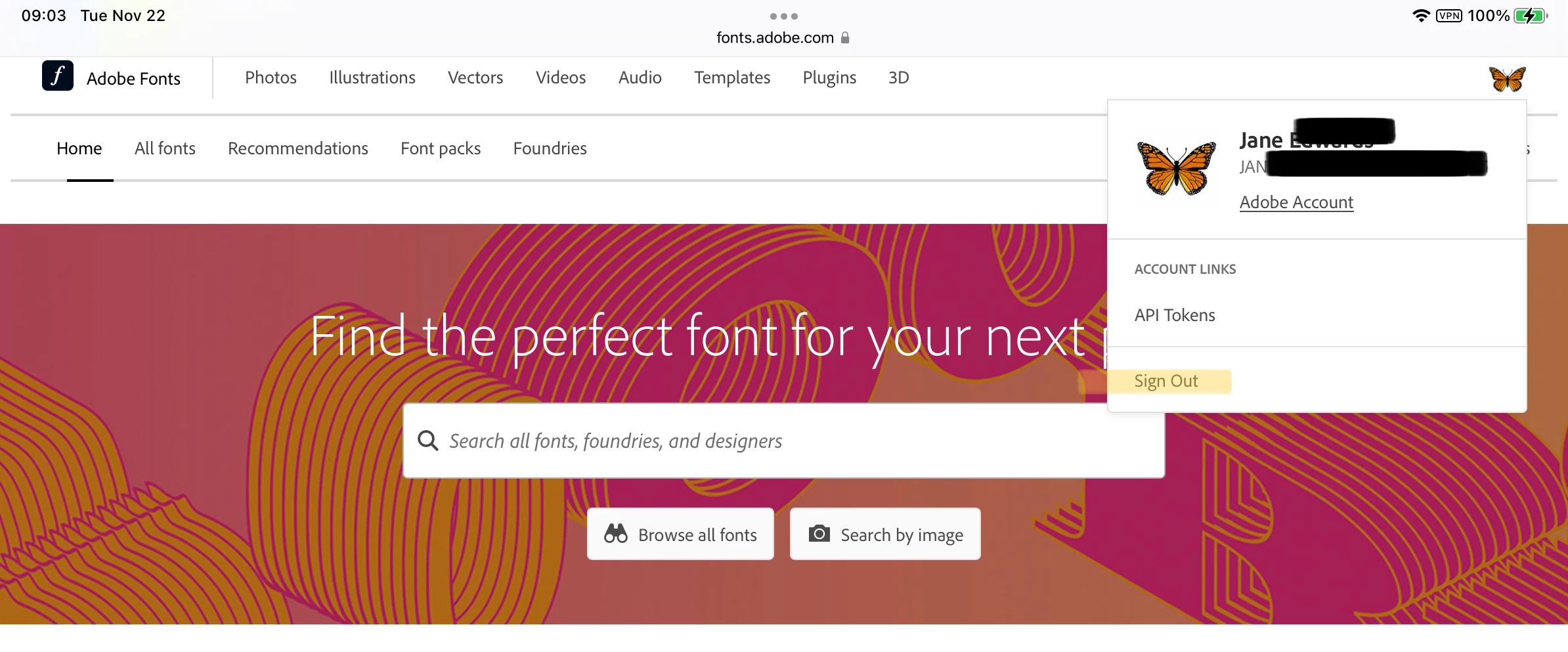Open the Foundries tab
This screenshot has height=652, width=1568.
coord(550,148)
